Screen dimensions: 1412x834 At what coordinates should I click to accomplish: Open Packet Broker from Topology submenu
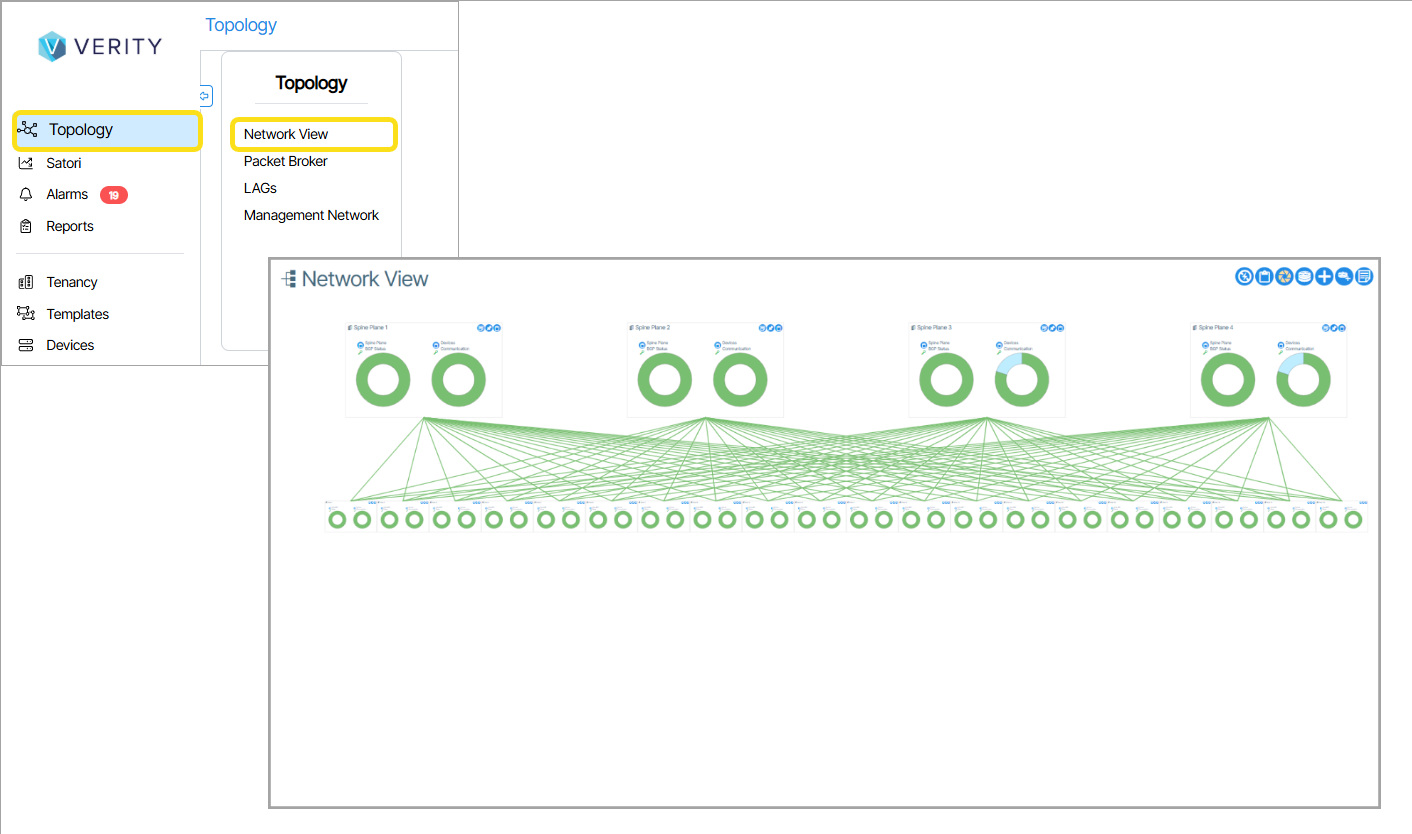(285, 161)
